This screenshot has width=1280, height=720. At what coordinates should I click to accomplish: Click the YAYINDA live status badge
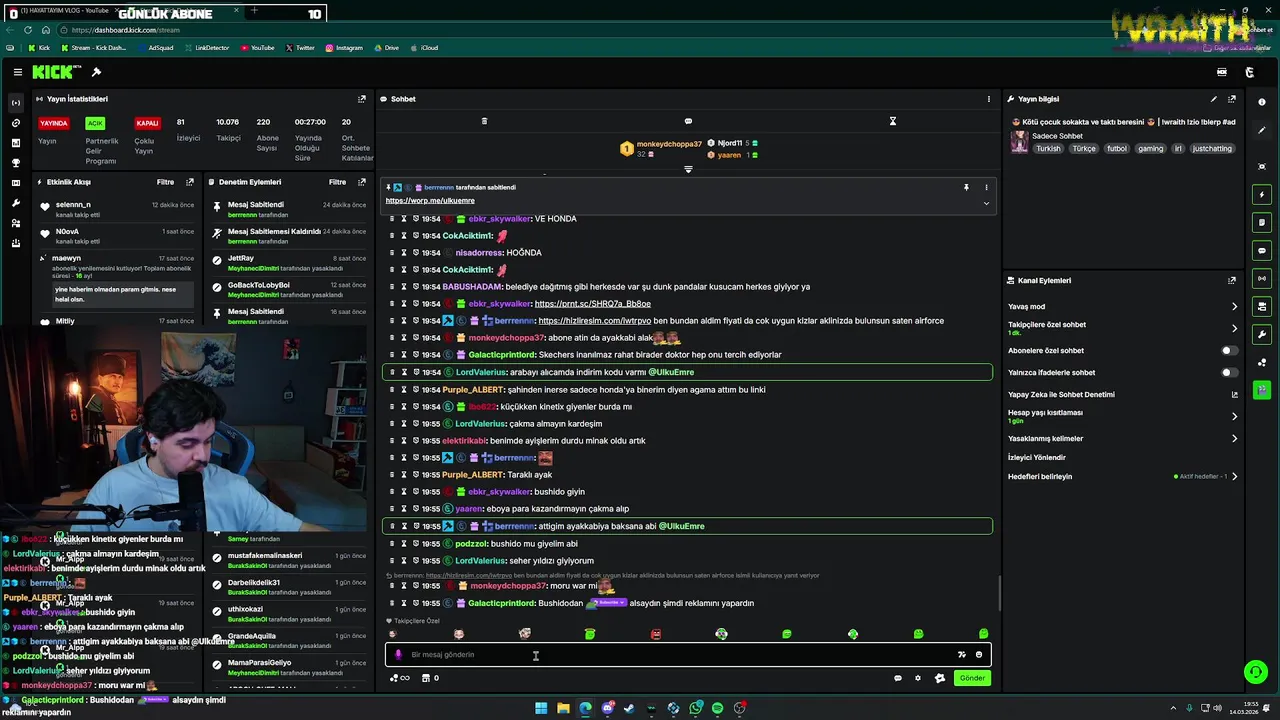[x=54, y=123]
